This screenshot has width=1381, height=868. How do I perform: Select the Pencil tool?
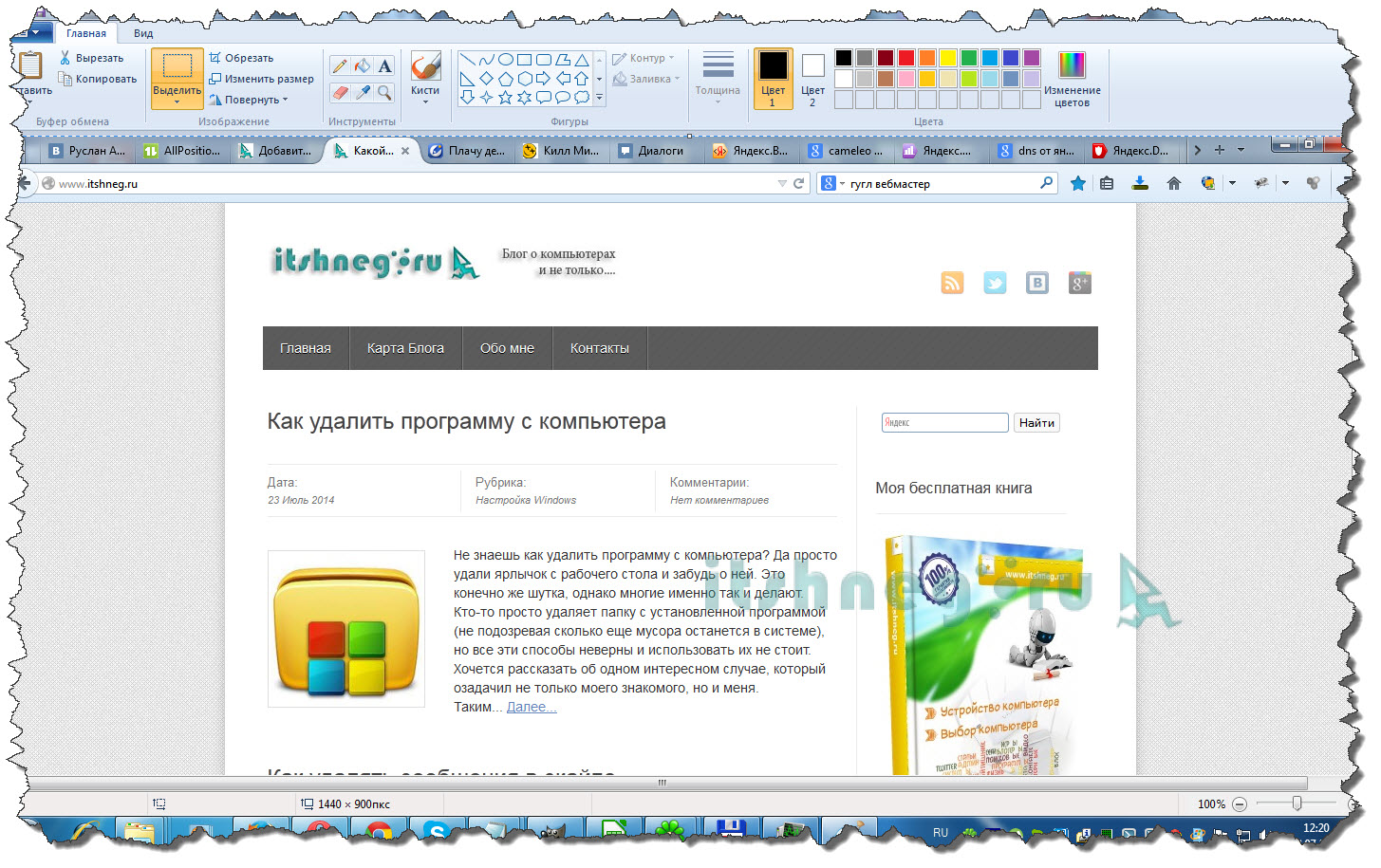(x=339, y=66)
